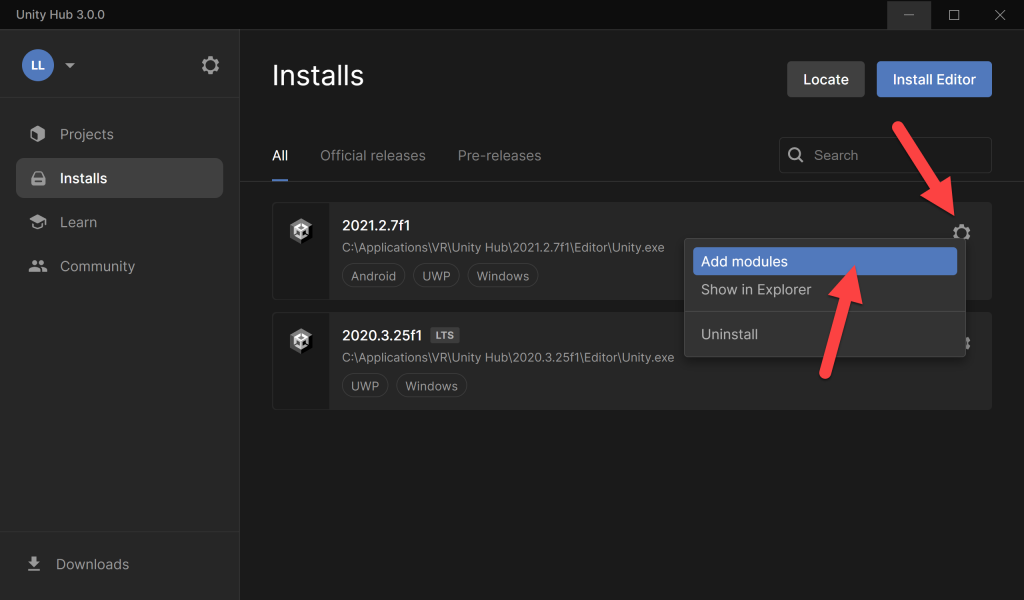1024x600 pixels.
Task: Switch to the All tab
Action: (280, 156)
